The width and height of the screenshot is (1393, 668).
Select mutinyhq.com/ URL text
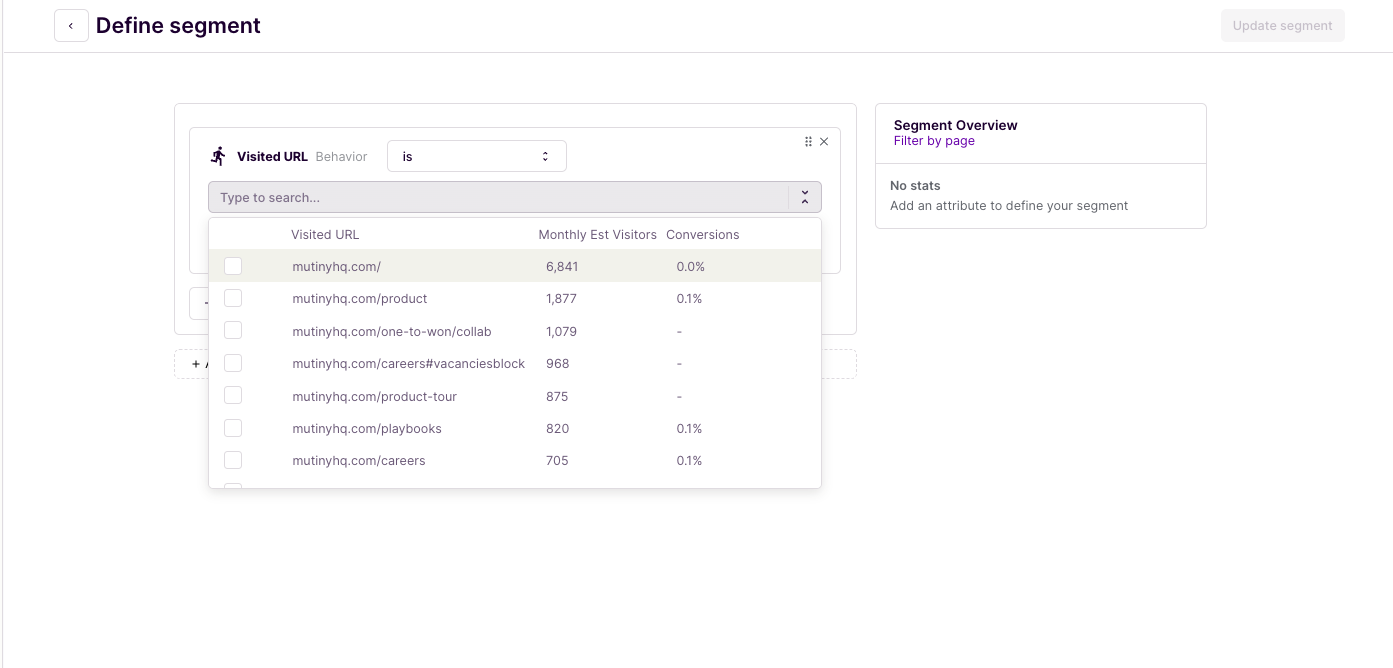click(336, 266)
